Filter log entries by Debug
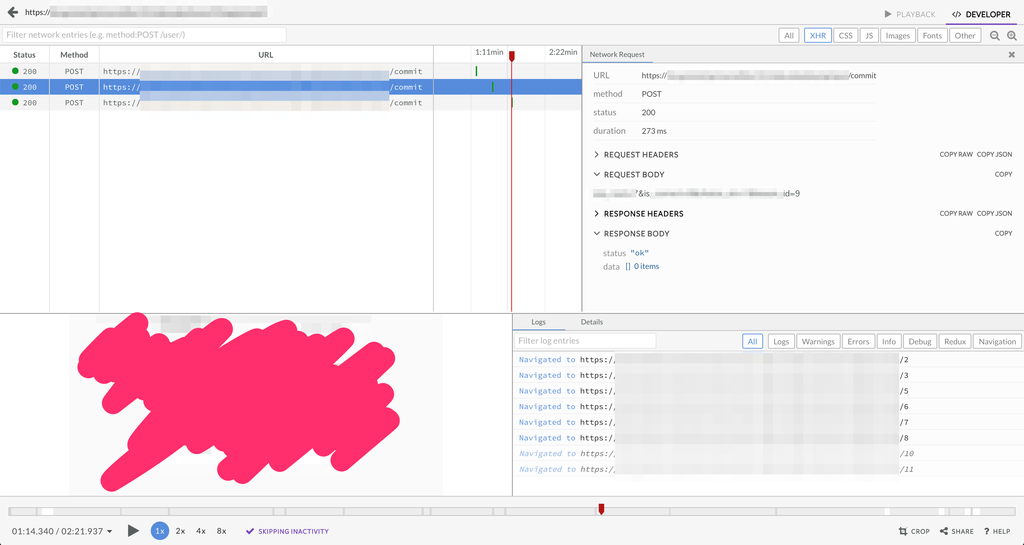 tap(920, 341)
